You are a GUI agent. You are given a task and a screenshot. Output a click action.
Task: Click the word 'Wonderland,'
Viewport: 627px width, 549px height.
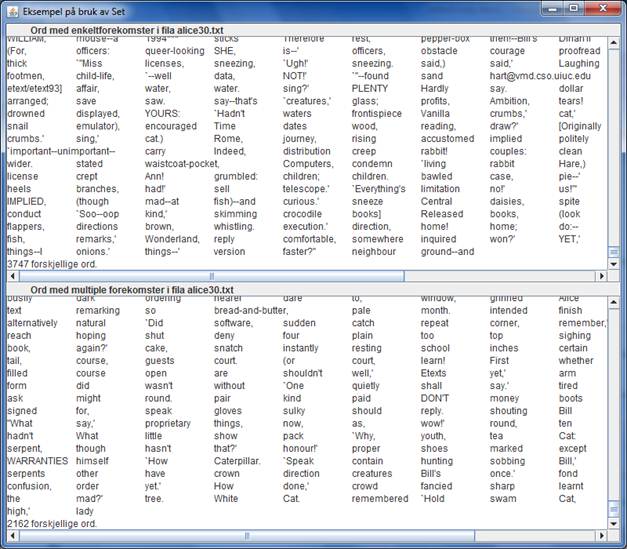[172, 239]
